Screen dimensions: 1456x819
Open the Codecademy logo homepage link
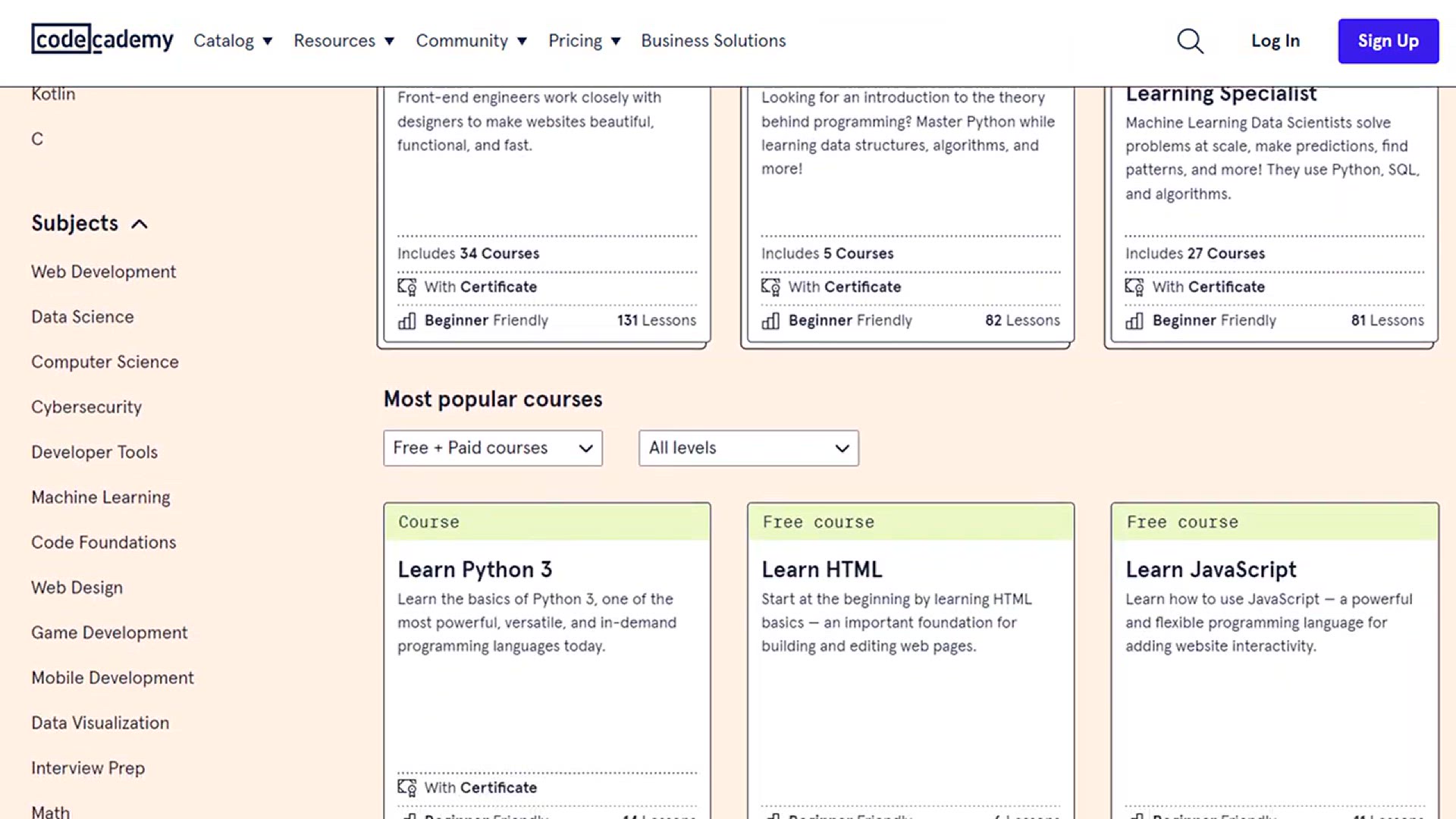(x=102, y=39)
